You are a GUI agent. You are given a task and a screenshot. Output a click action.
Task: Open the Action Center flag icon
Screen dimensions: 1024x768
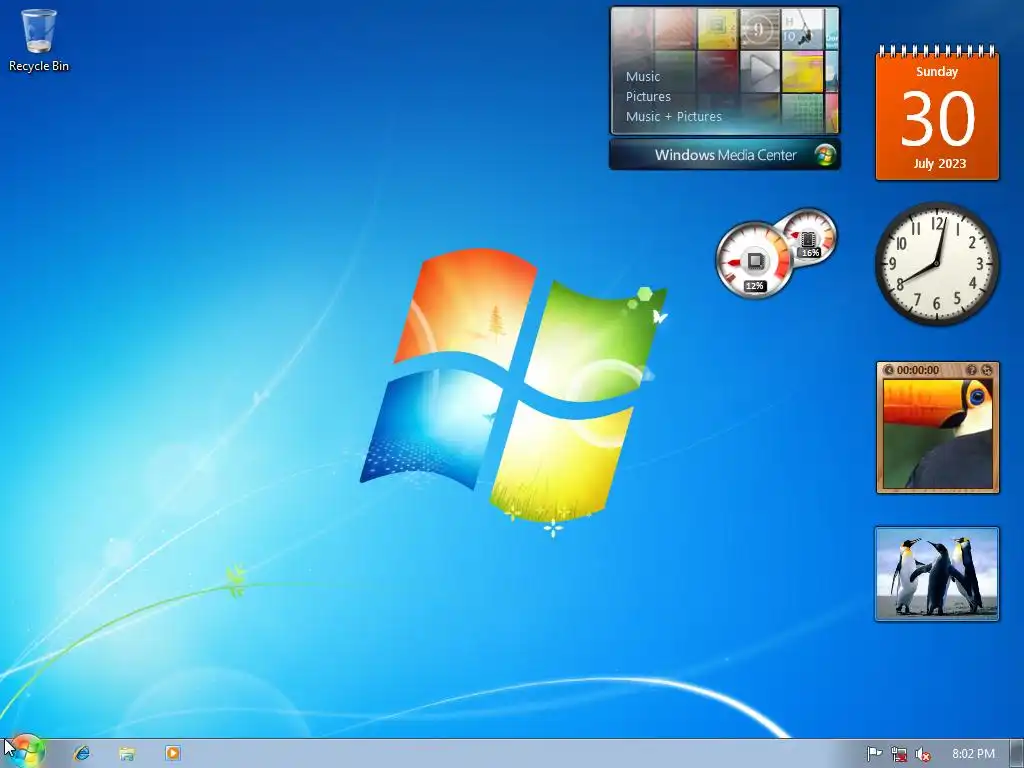(x=874, y=754)
